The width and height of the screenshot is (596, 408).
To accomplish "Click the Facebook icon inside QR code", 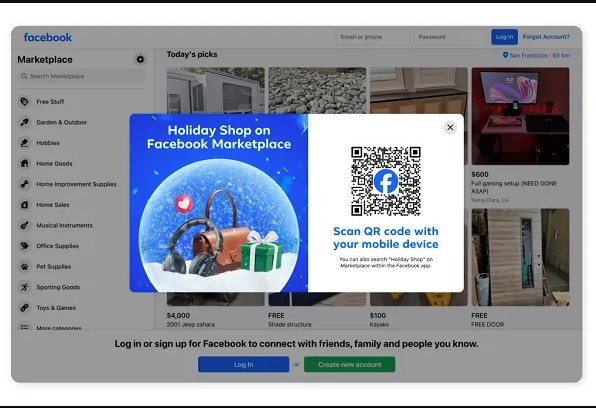I will tap(386, 181).
